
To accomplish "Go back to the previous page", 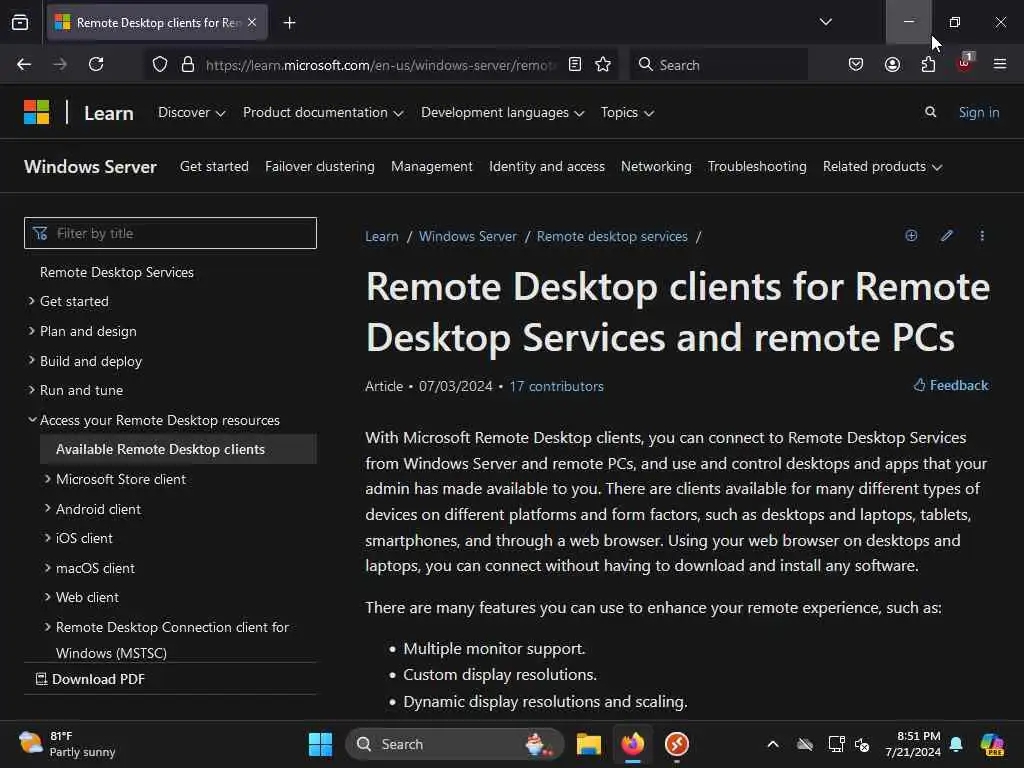I will coord(24,64).
